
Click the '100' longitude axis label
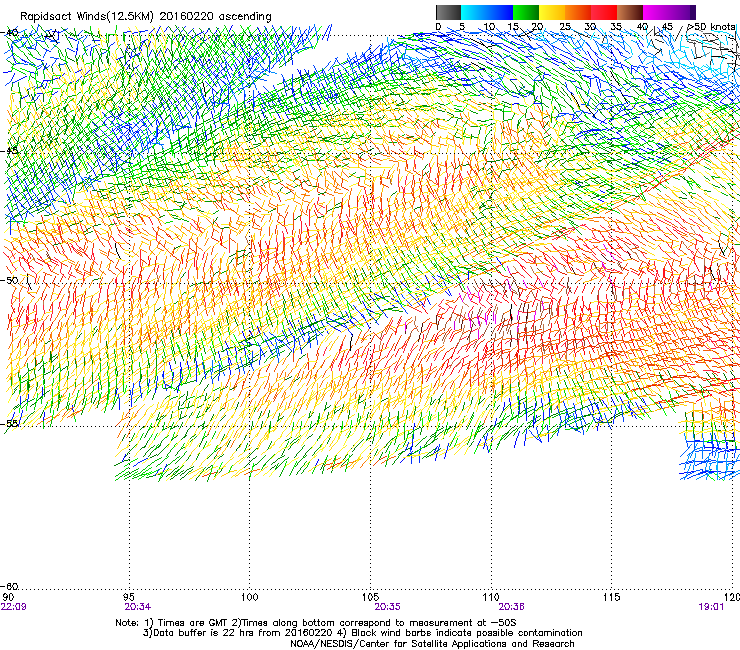[250, 597]
